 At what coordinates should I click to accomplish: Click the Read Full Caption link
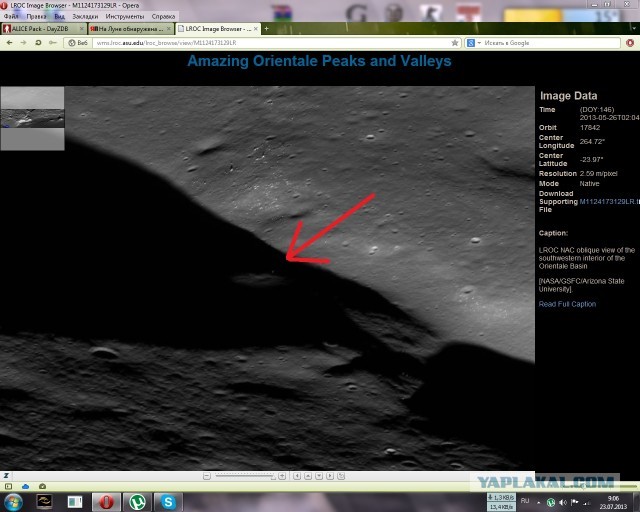(566, 304)
